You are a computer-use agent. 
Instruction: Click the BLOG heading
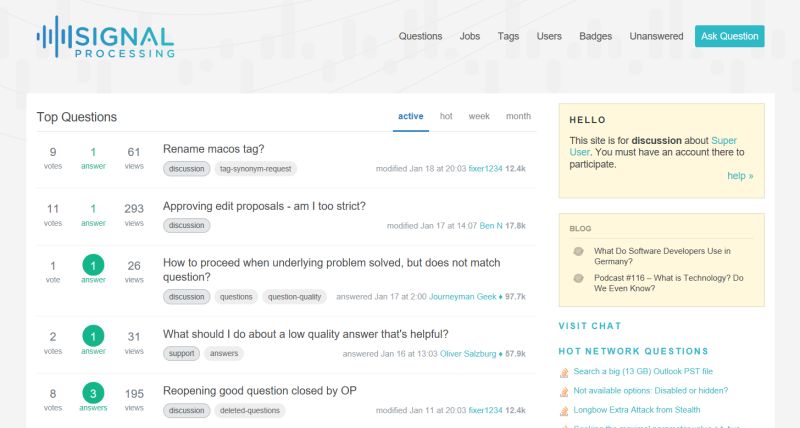coord(580,229)
